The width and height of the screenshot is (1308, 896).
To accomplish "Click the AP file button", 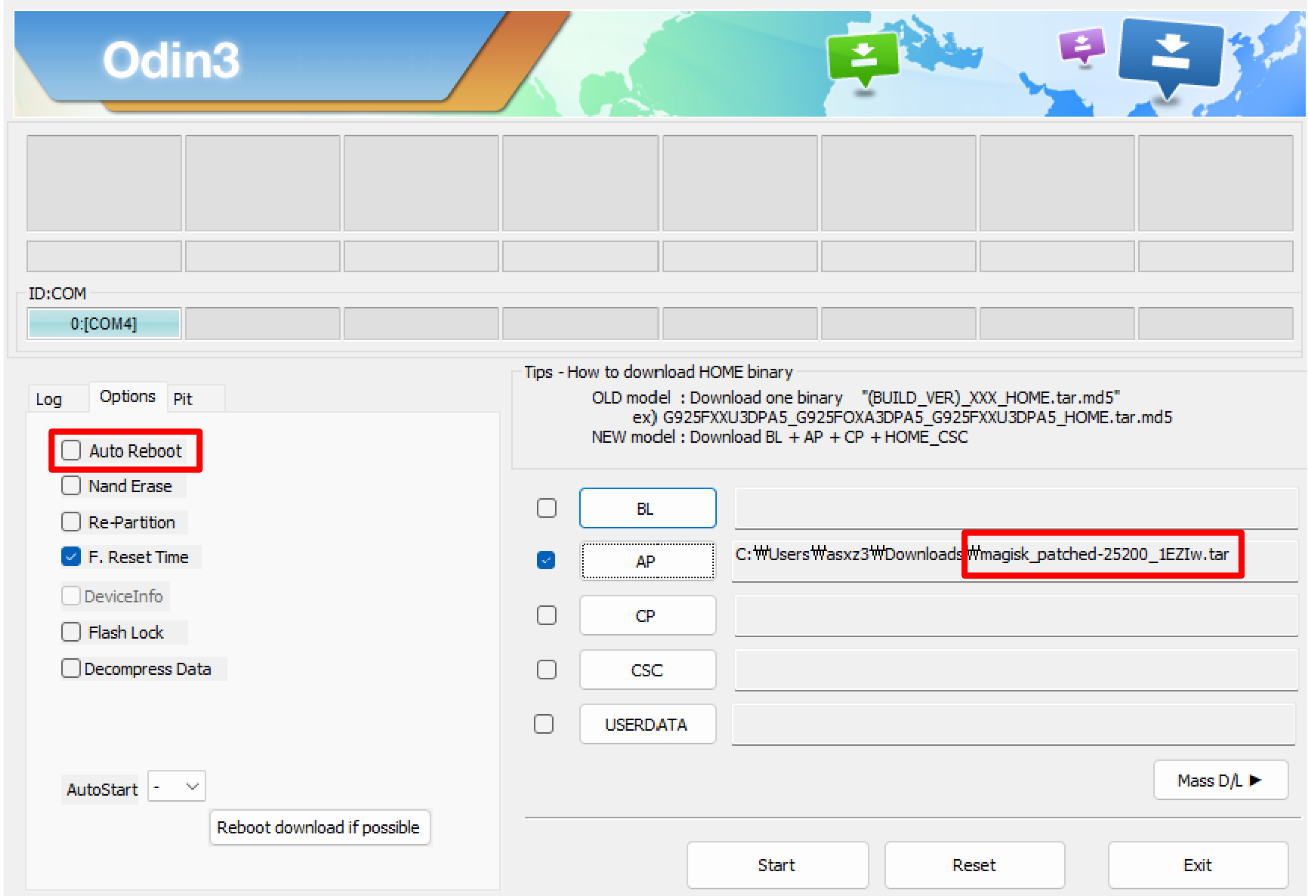I will [647, 561].
